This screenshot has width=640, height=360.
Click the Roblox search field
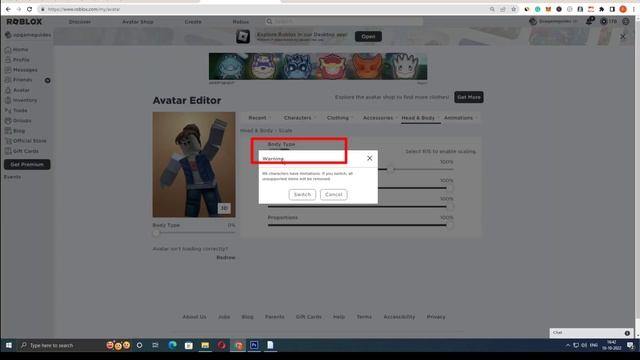coord(344,21)
